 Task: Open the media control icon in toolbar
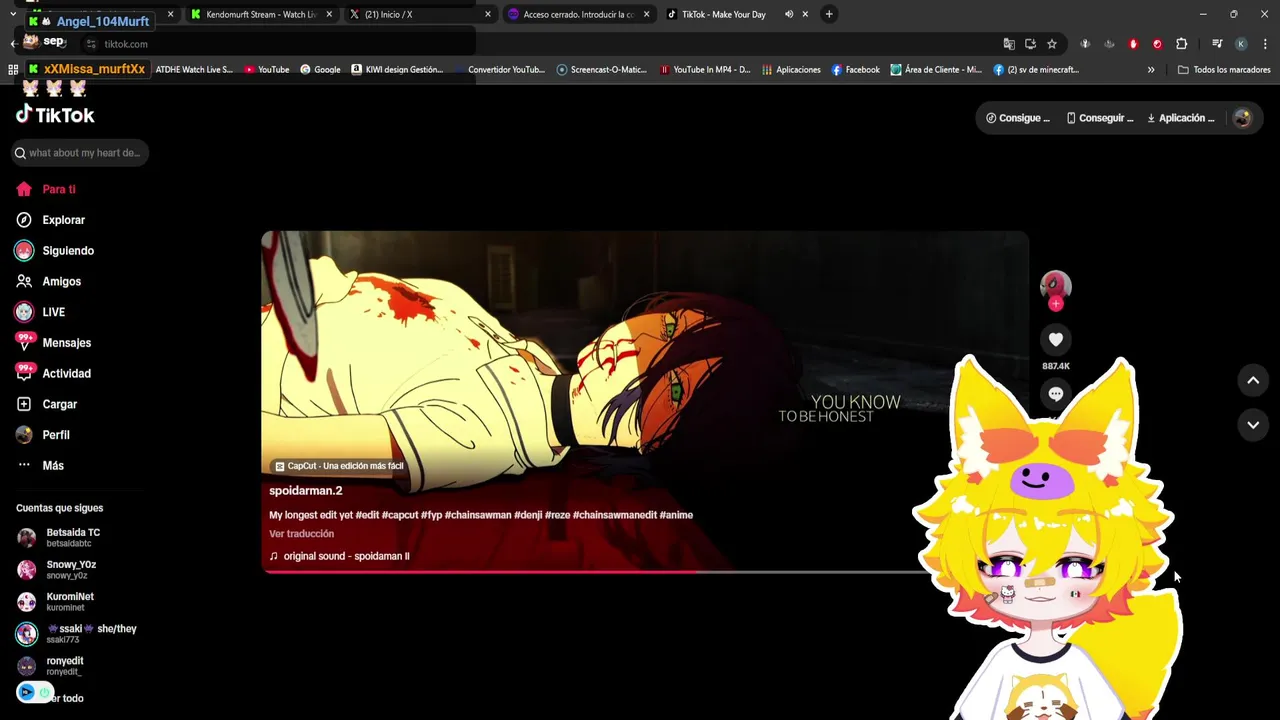coord(1217,44)
